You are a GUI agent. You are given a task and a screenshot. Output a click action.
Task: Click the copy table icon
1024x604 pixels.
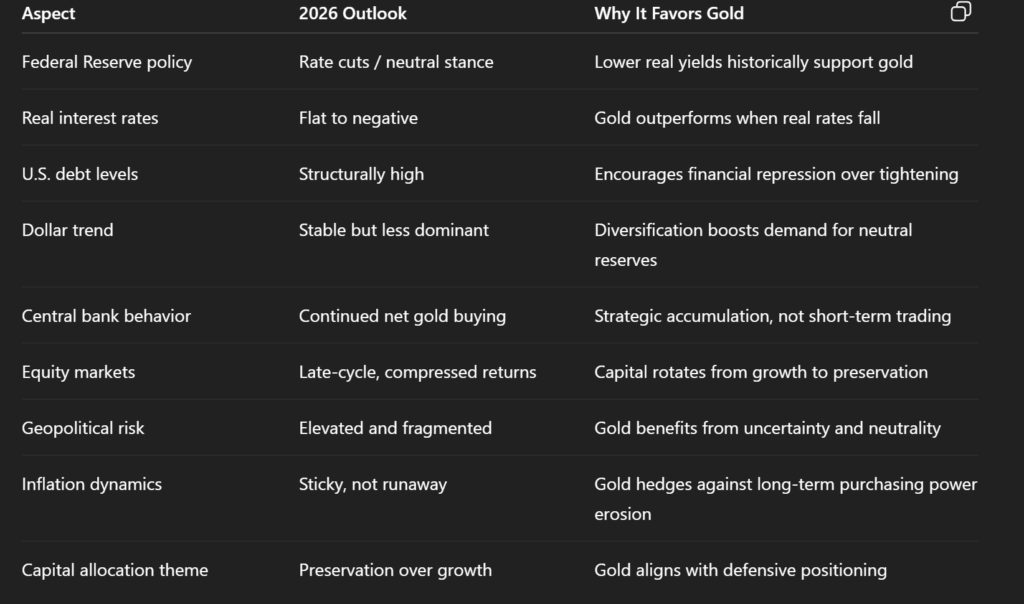coord(960,12)
